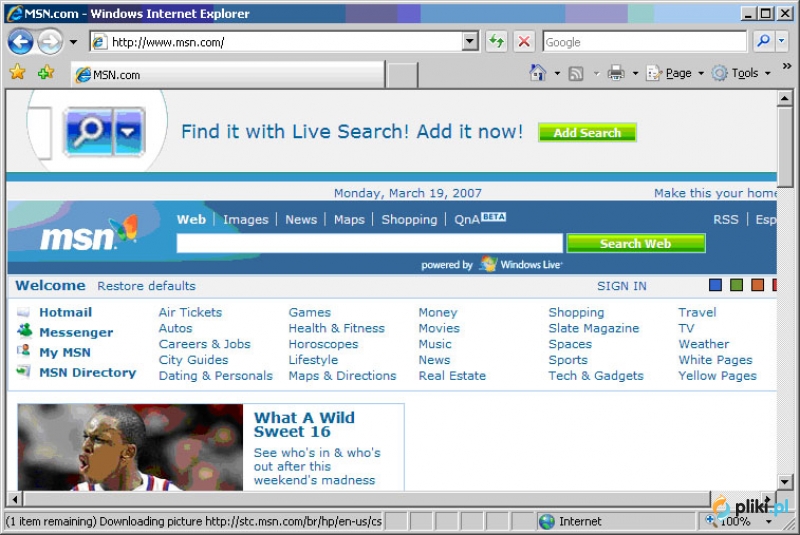The width and height of the screenshot is (800, 535).
Task: Refresh the page with green arrows icon
Action: [x=496, y=42]
